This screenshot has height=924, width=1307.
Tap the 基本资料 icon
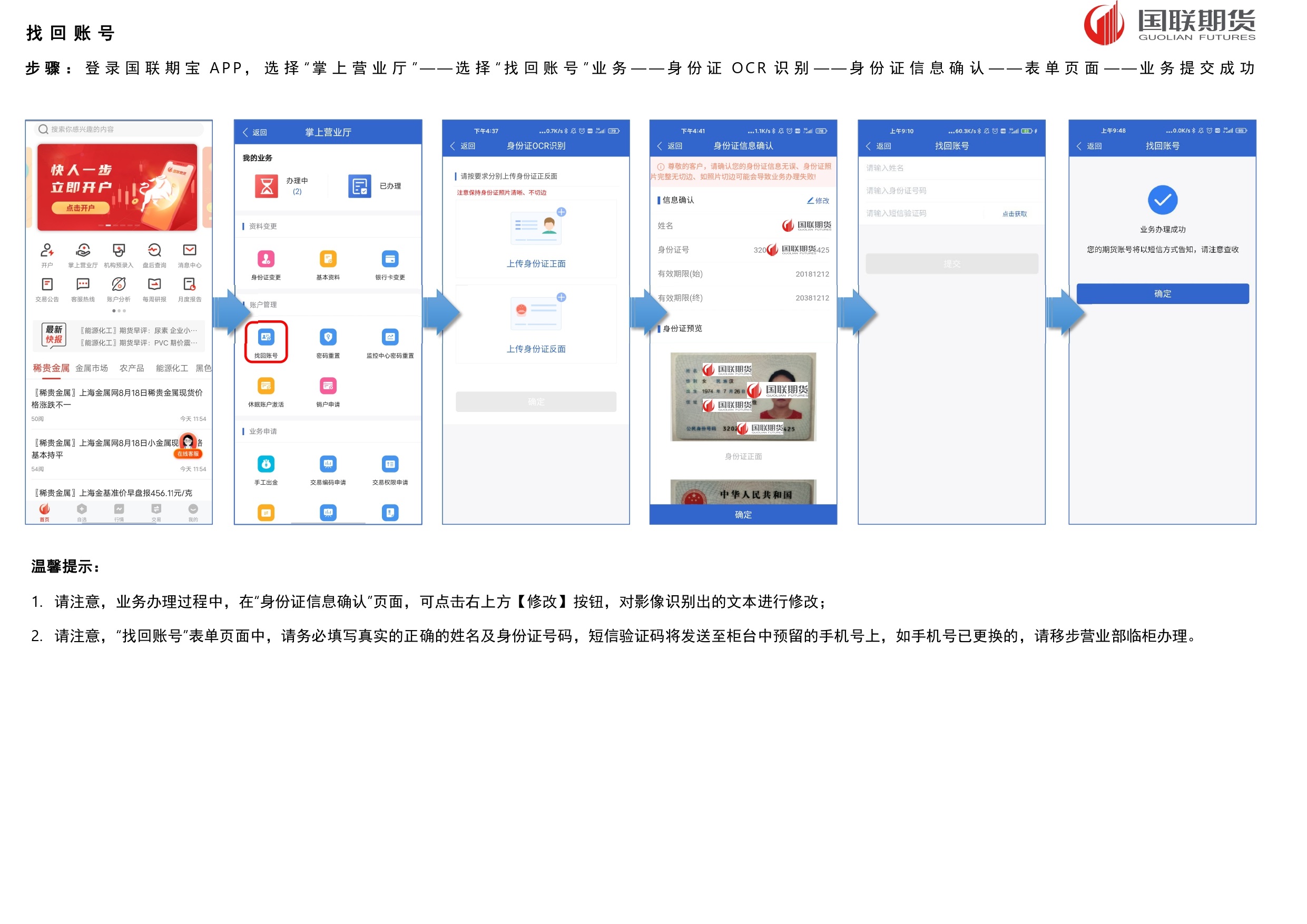pyautogui.click(x=328, y=260)
